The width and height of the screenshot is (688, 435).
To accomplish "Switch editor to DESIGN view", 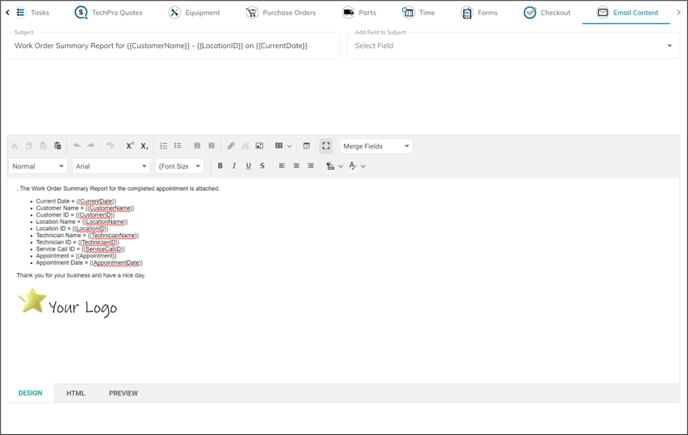I will click(x=30, y=393).
